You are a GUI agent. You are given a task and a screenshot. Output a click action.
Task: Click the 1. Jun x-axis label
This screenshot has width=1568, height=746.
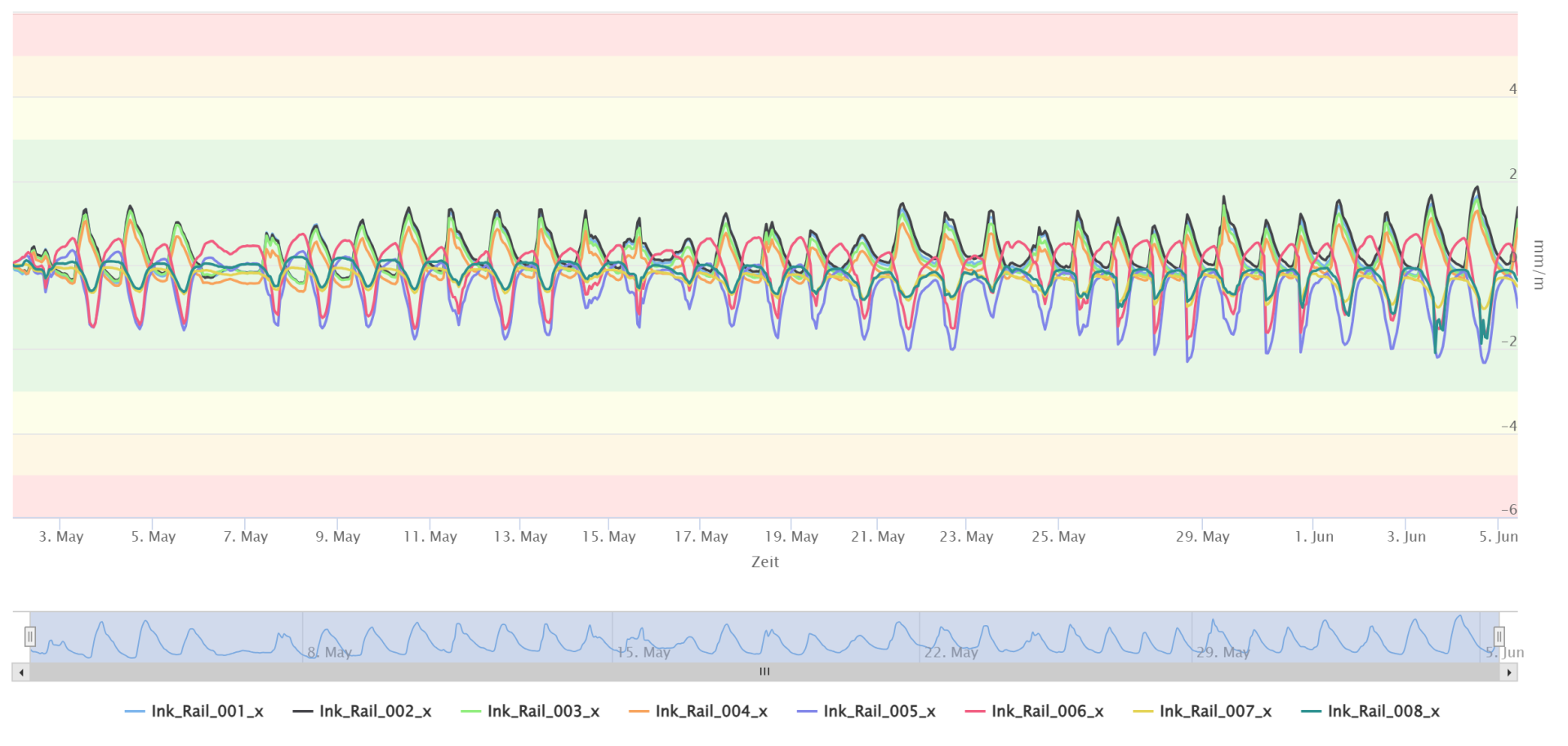click(x=1313, y=537)
